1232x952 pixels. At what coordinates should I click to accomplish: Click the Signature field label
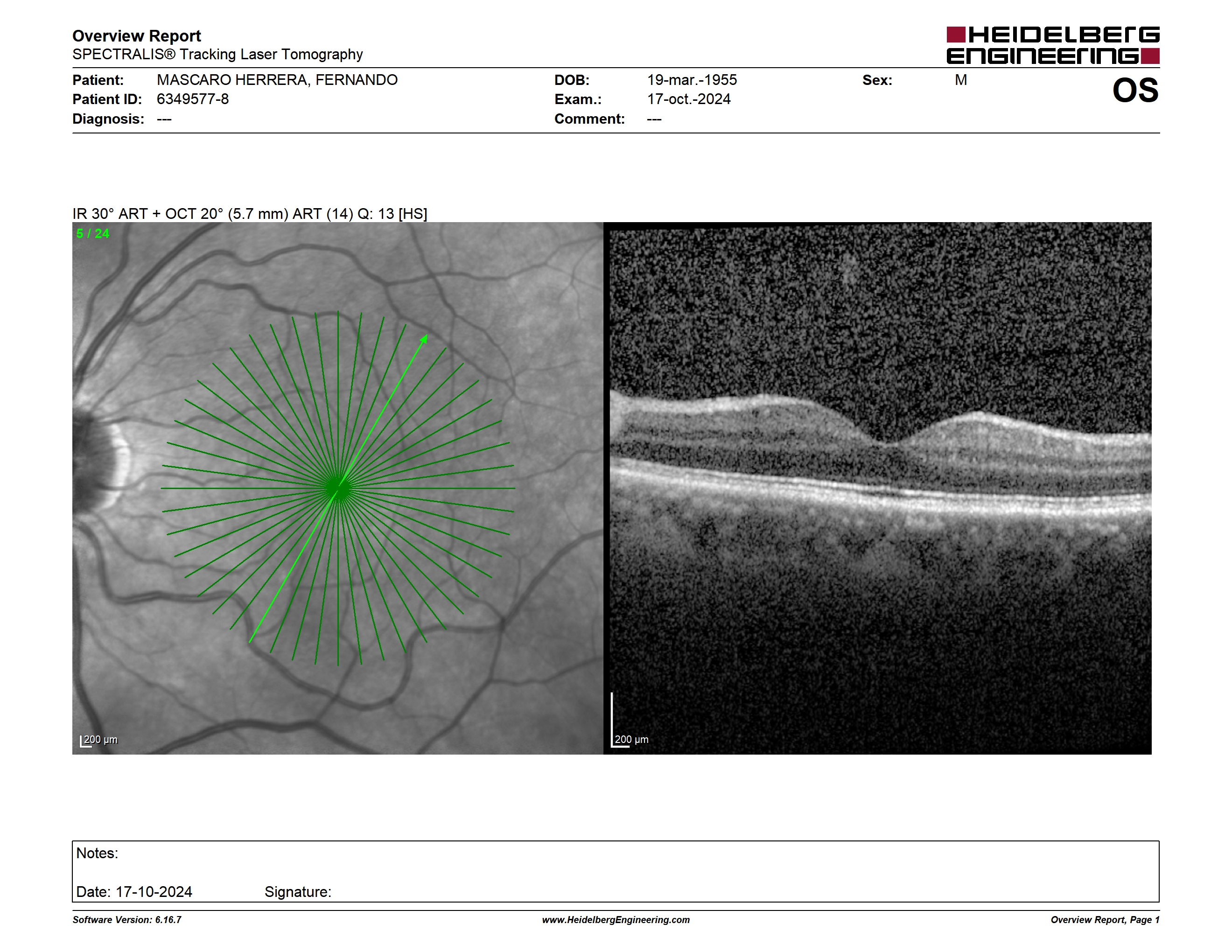298,892
